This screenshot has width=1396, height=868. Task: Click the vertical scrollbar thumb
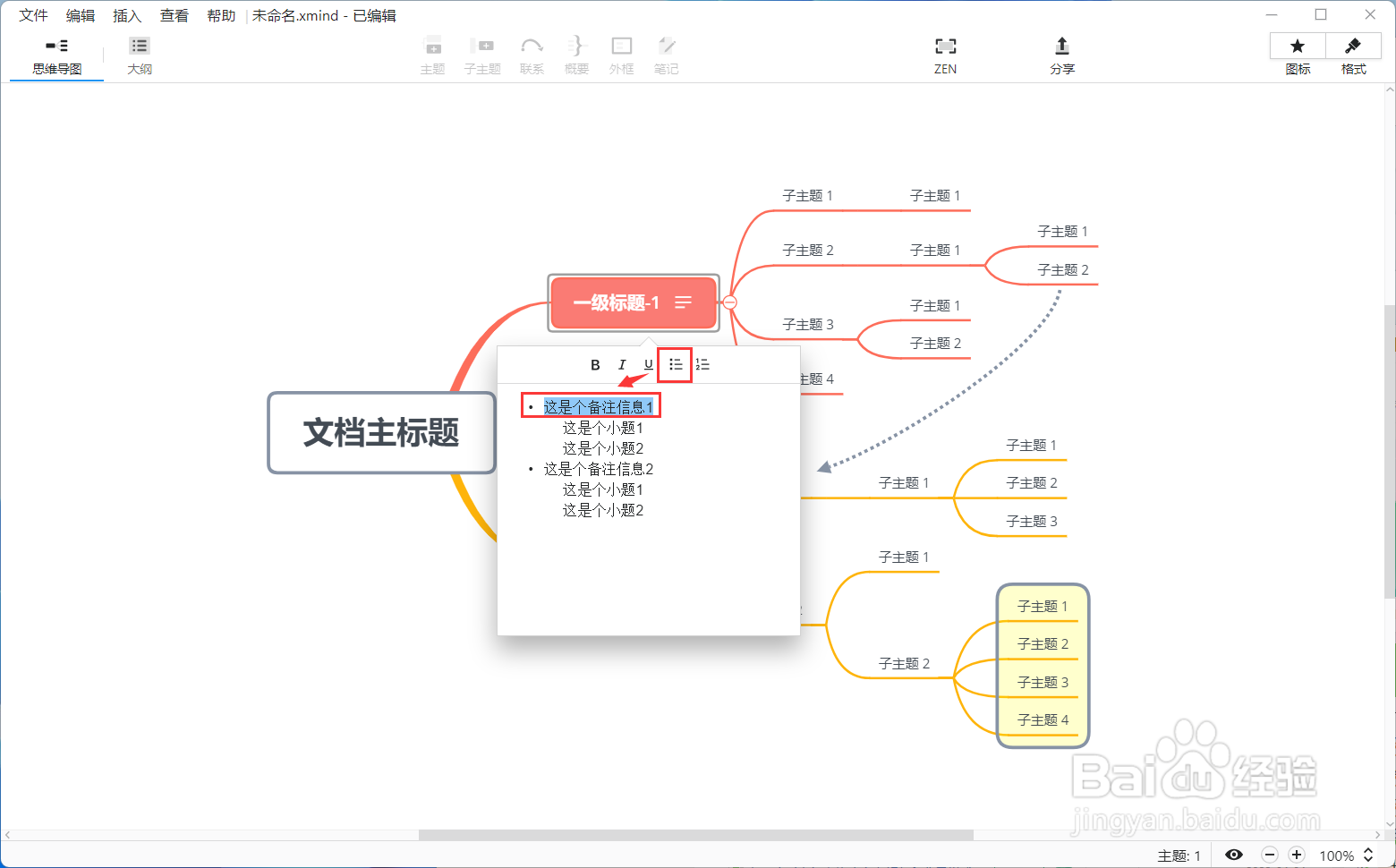1390,452
